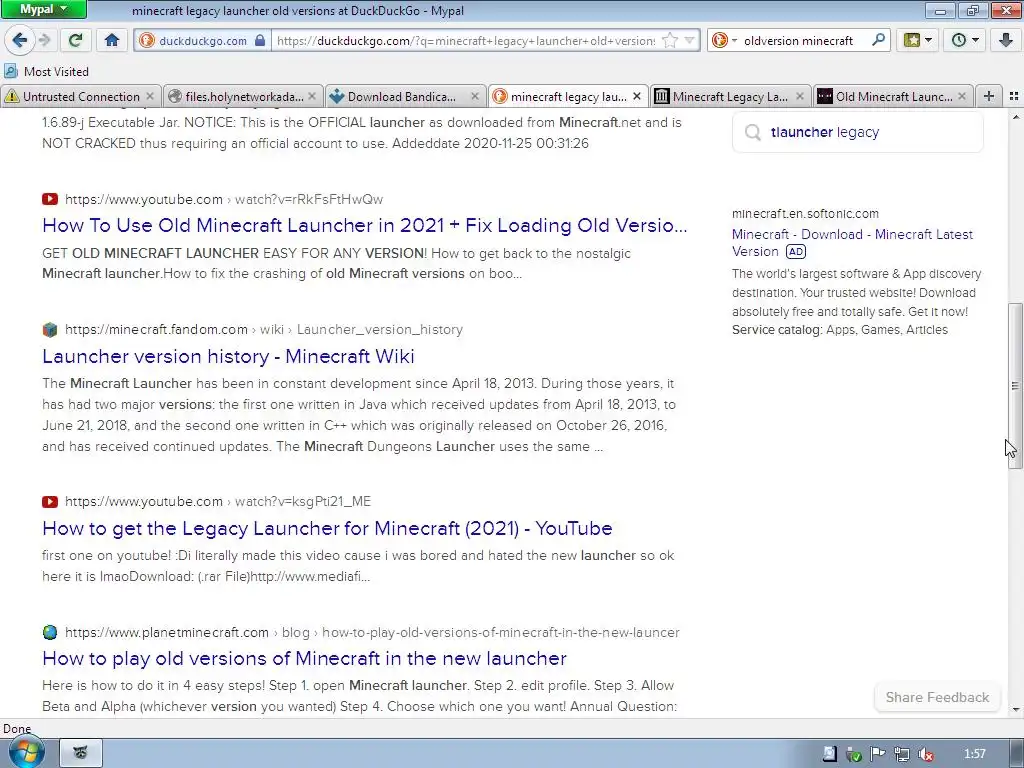Click the Safely Remove Hardware tray icon
This screenshot has width=1024, height=768.
(854, 754)
